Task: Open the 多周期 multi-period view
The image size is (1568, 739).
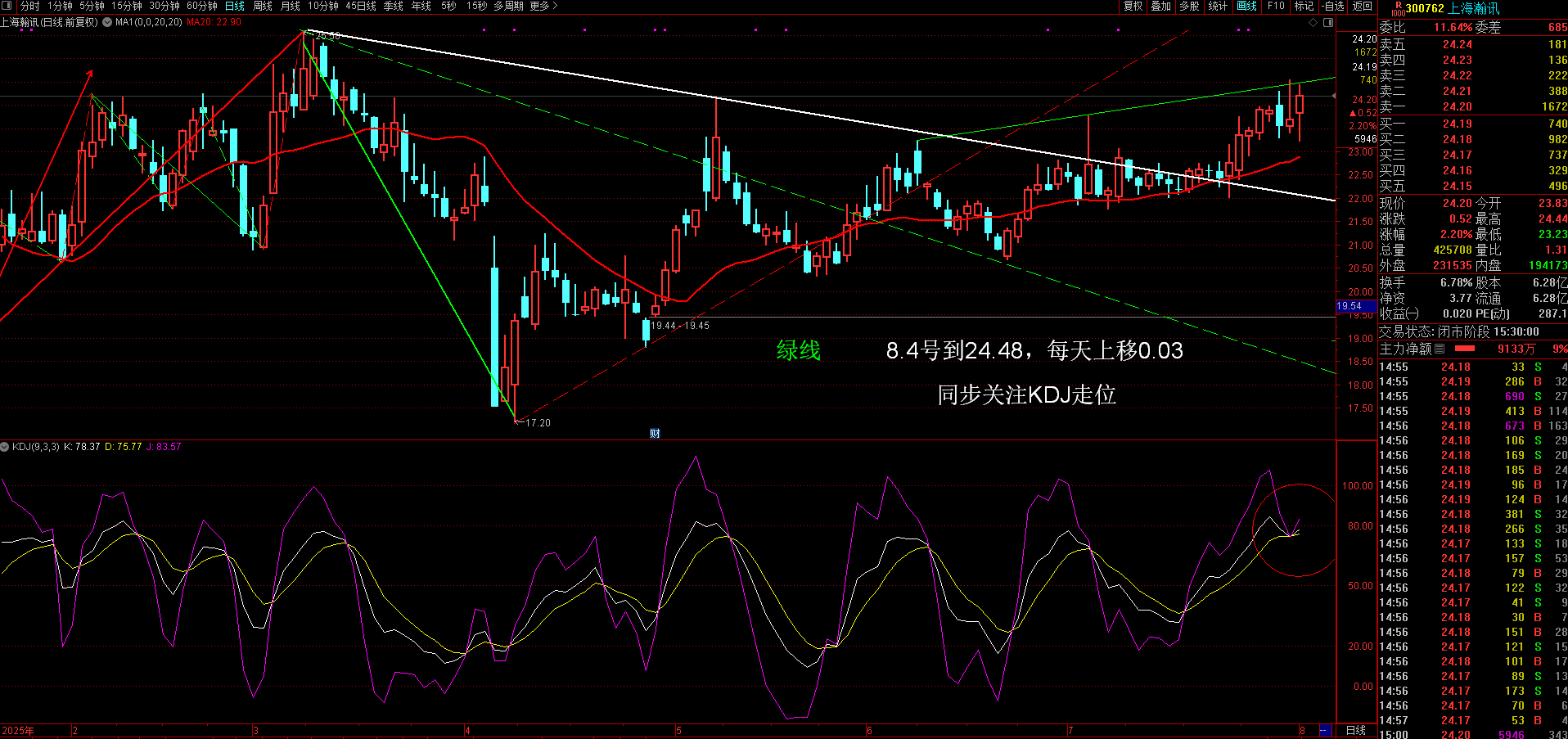Action: pos(508,6)
